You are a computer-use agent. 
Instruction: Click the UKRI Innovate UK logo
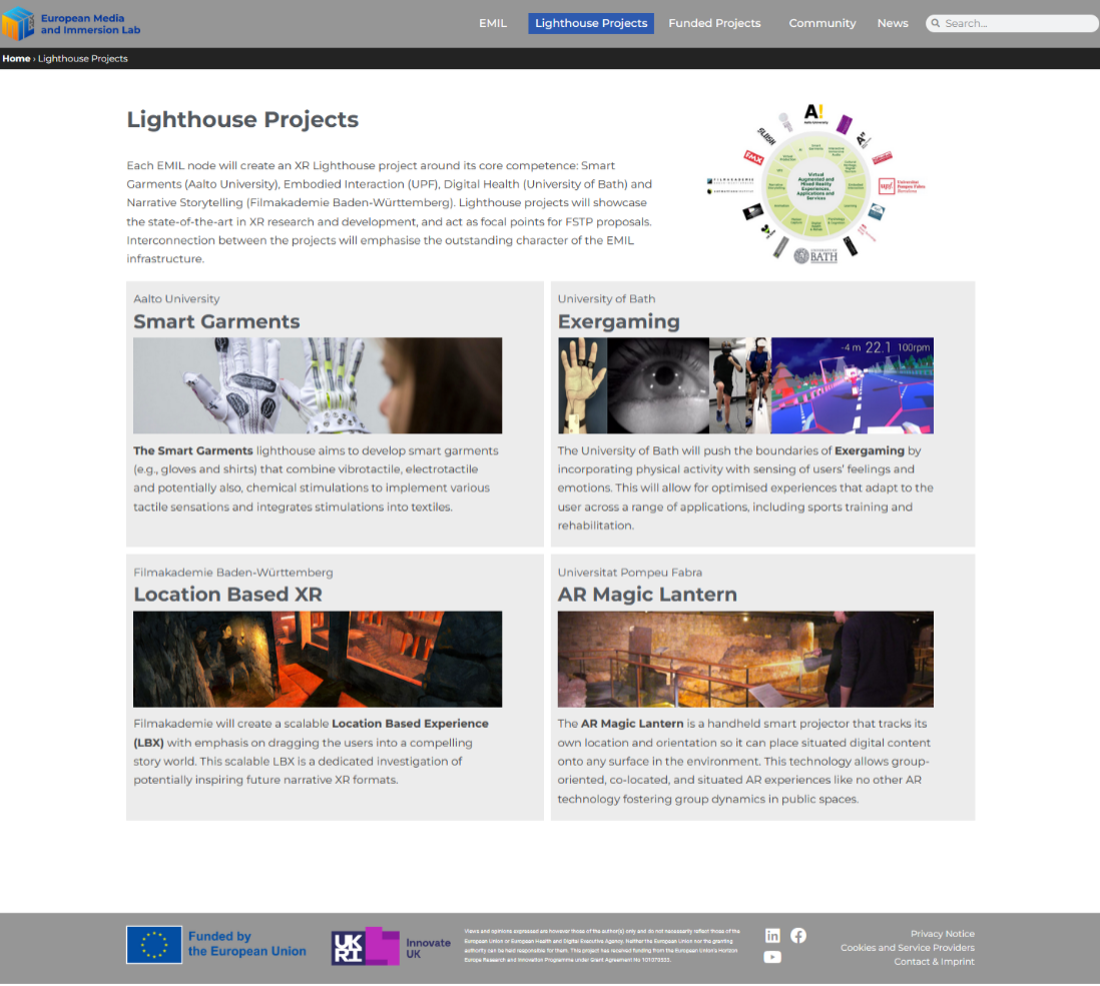click(x=391, y=945)
